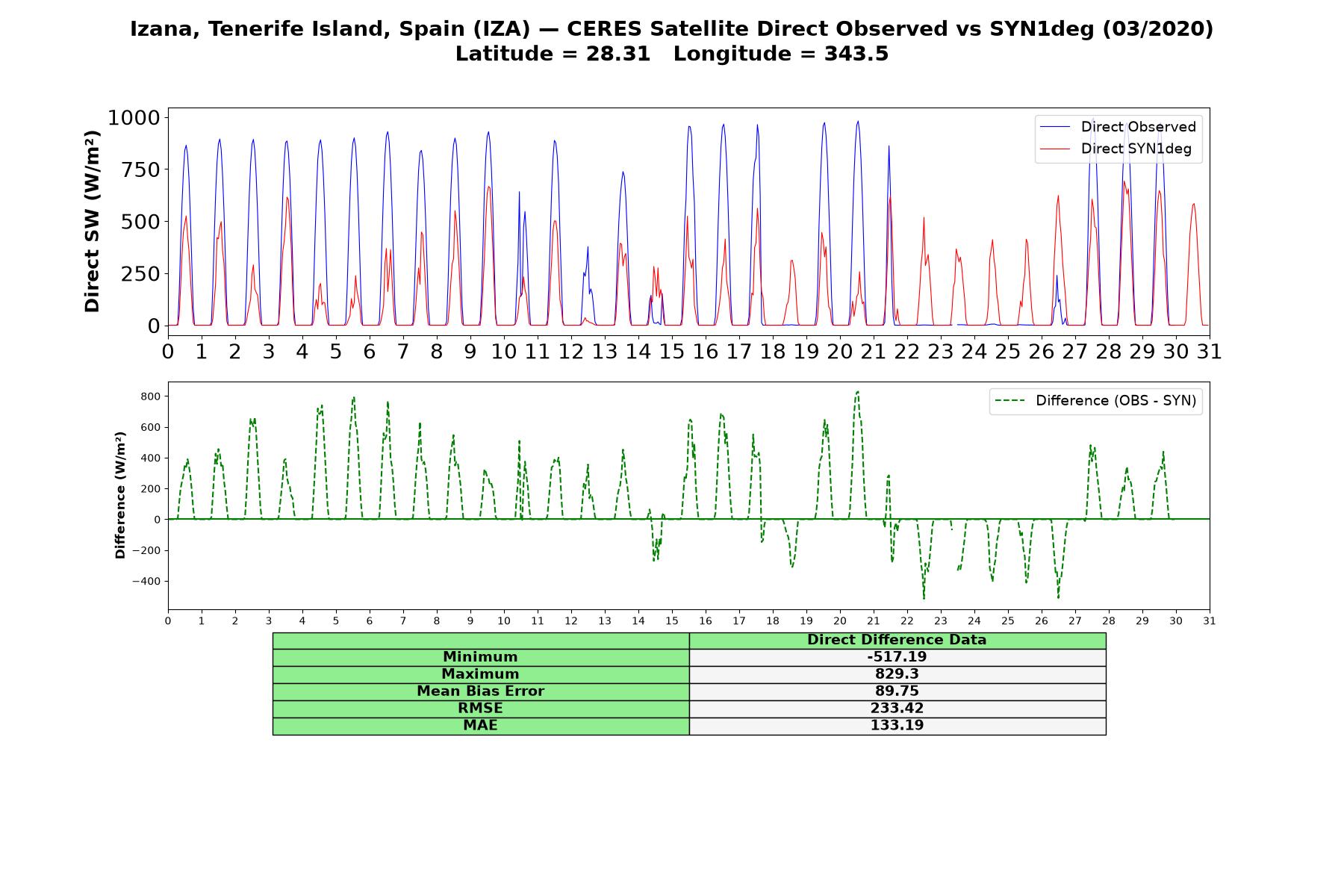
Task: Click the Maximum row label
Action: pos(480,674)
